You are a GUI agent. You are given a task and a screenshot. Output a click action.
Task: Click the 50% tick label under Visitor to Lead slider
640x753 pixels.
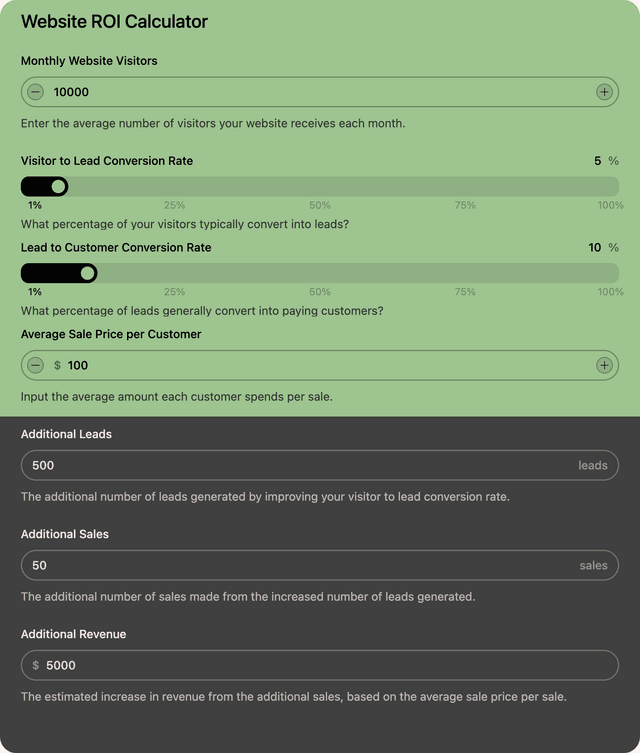[x=320, y=205]
